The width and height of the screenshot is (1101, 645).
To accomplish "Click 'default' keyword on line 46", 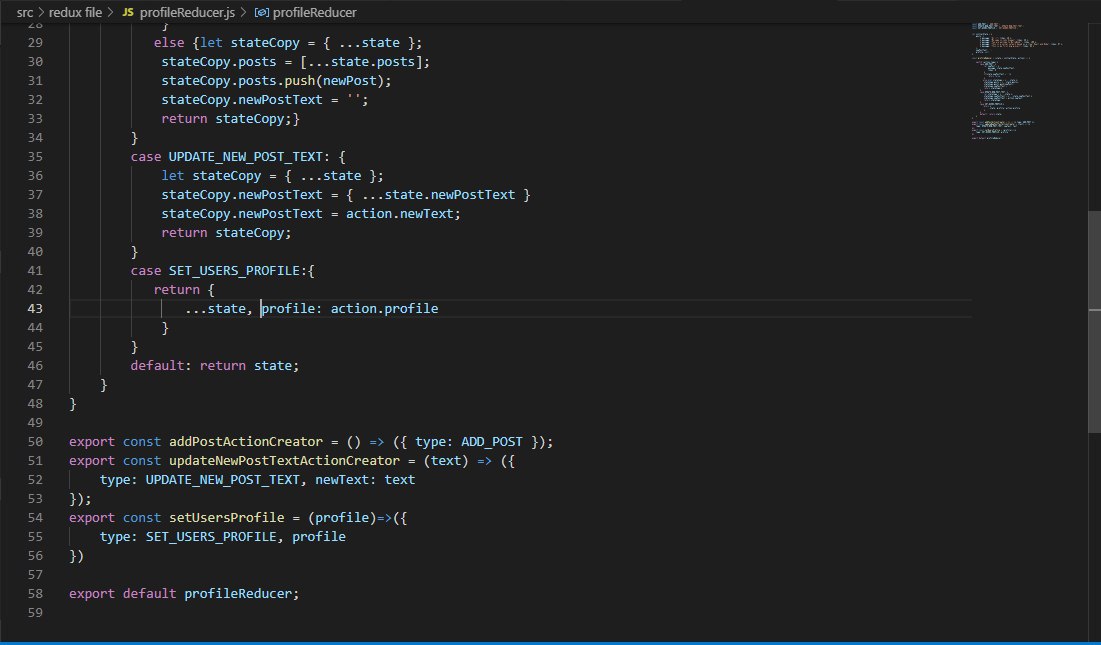I will click(157, 366).
